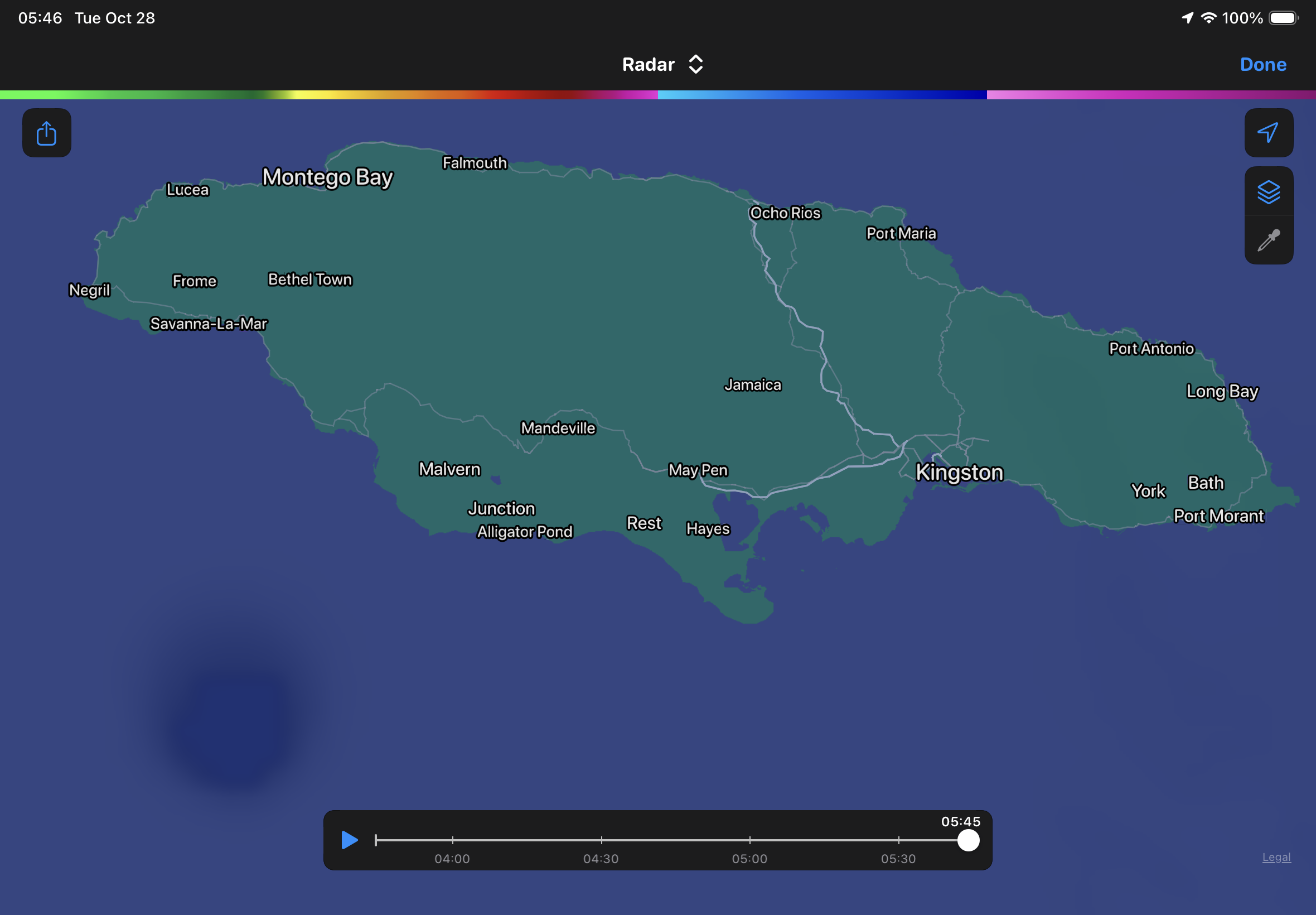Select the eyedropper probe tool

pos(1268,240)
